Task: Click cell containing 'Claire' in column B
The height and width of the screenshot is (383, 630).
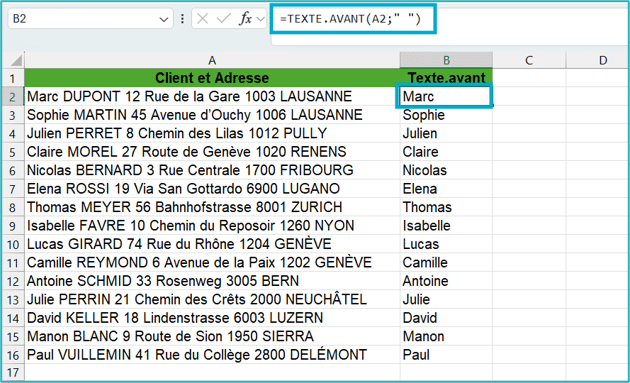Action: pos(446,152)
